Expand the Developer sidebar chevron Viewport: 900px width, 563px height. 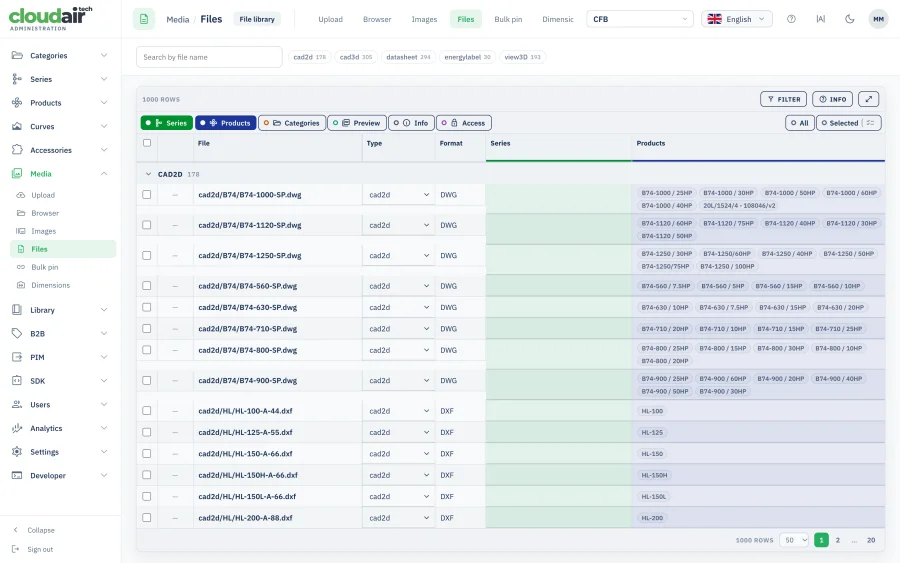coord(104,475)
